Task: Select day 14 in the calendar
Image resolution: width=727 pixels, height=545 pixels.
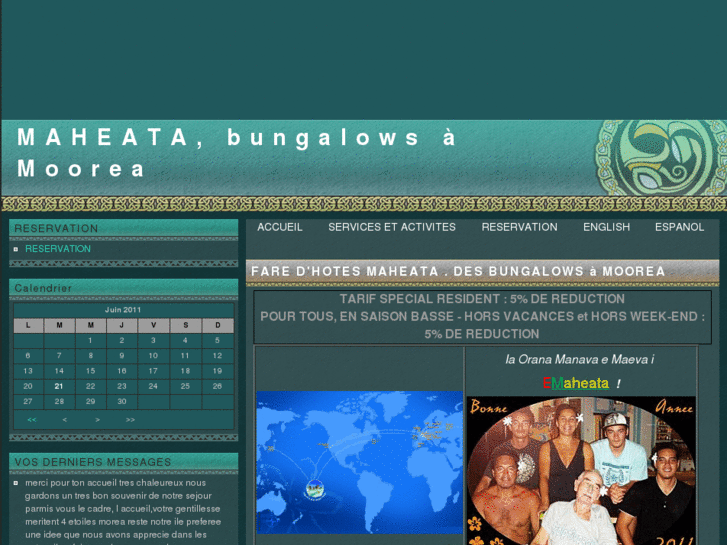Action: point(59,371)
